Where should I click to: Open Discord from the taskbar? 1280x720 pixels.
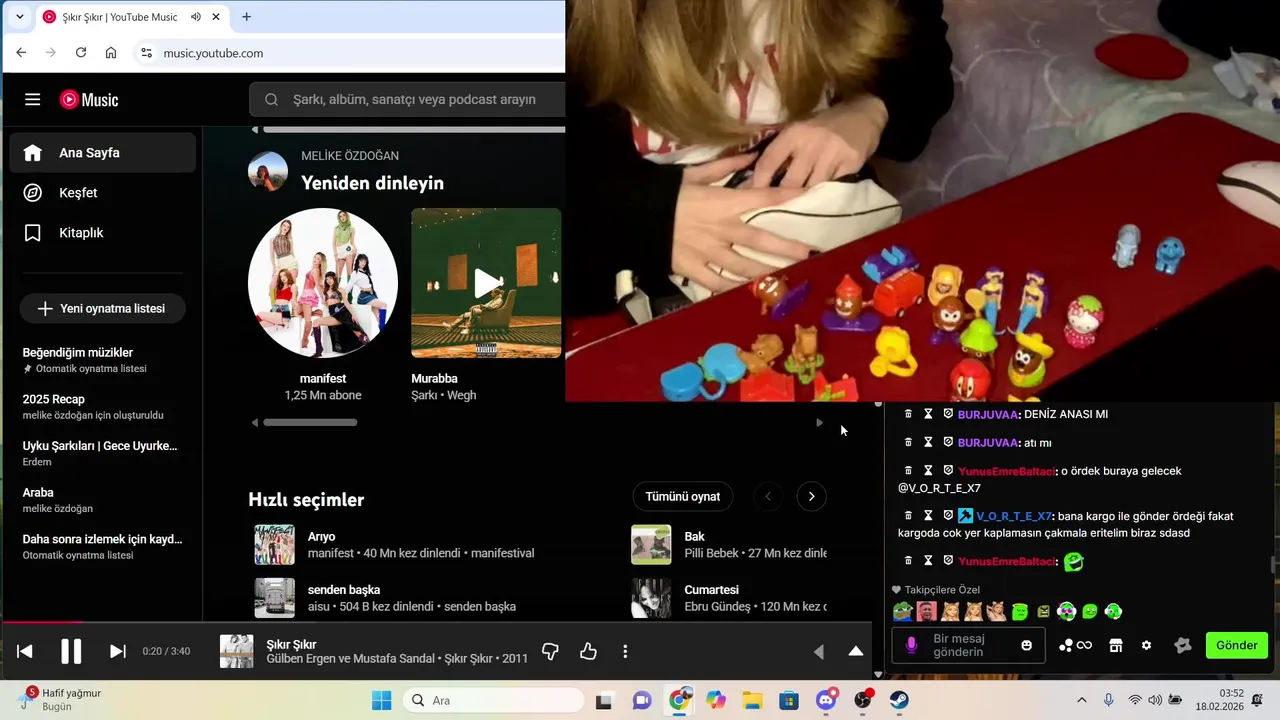click(826, 701)
